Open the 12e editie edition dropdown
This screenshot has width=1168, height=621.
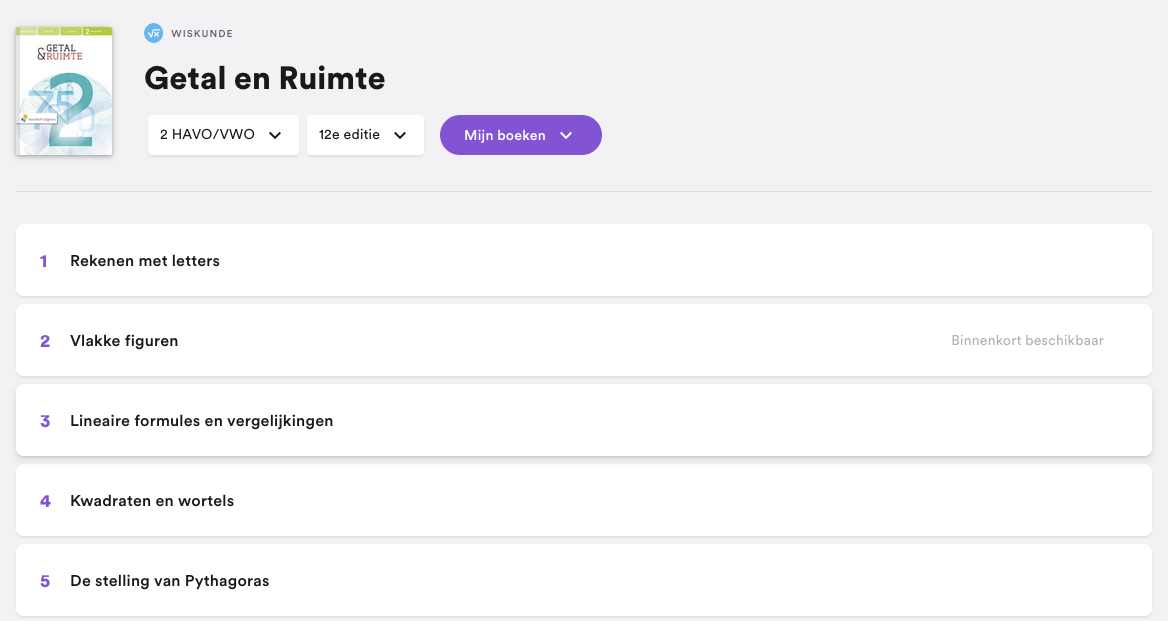365,135
